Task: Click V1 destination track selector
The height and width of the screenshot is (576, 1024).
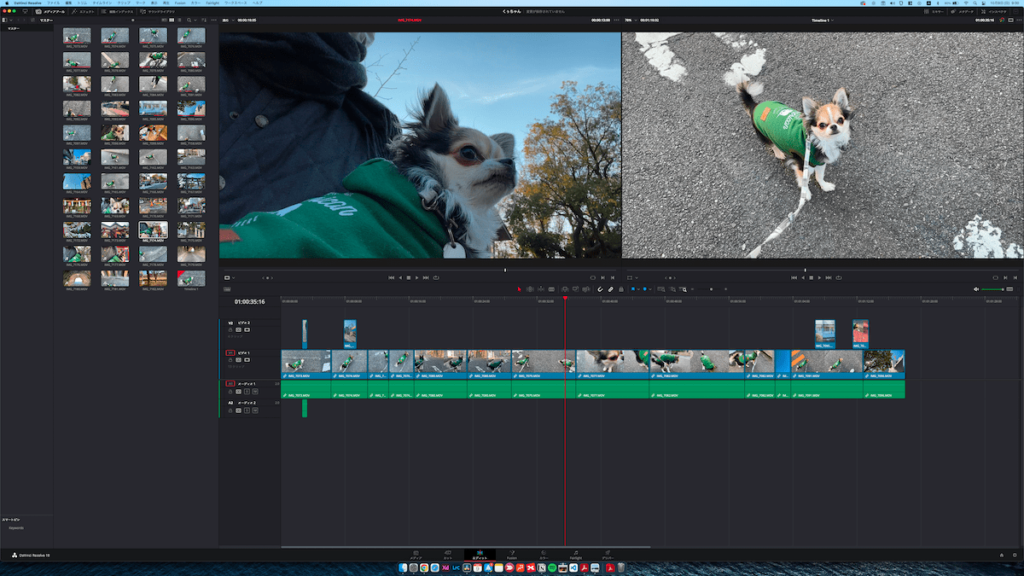Action: click(230, 353)
